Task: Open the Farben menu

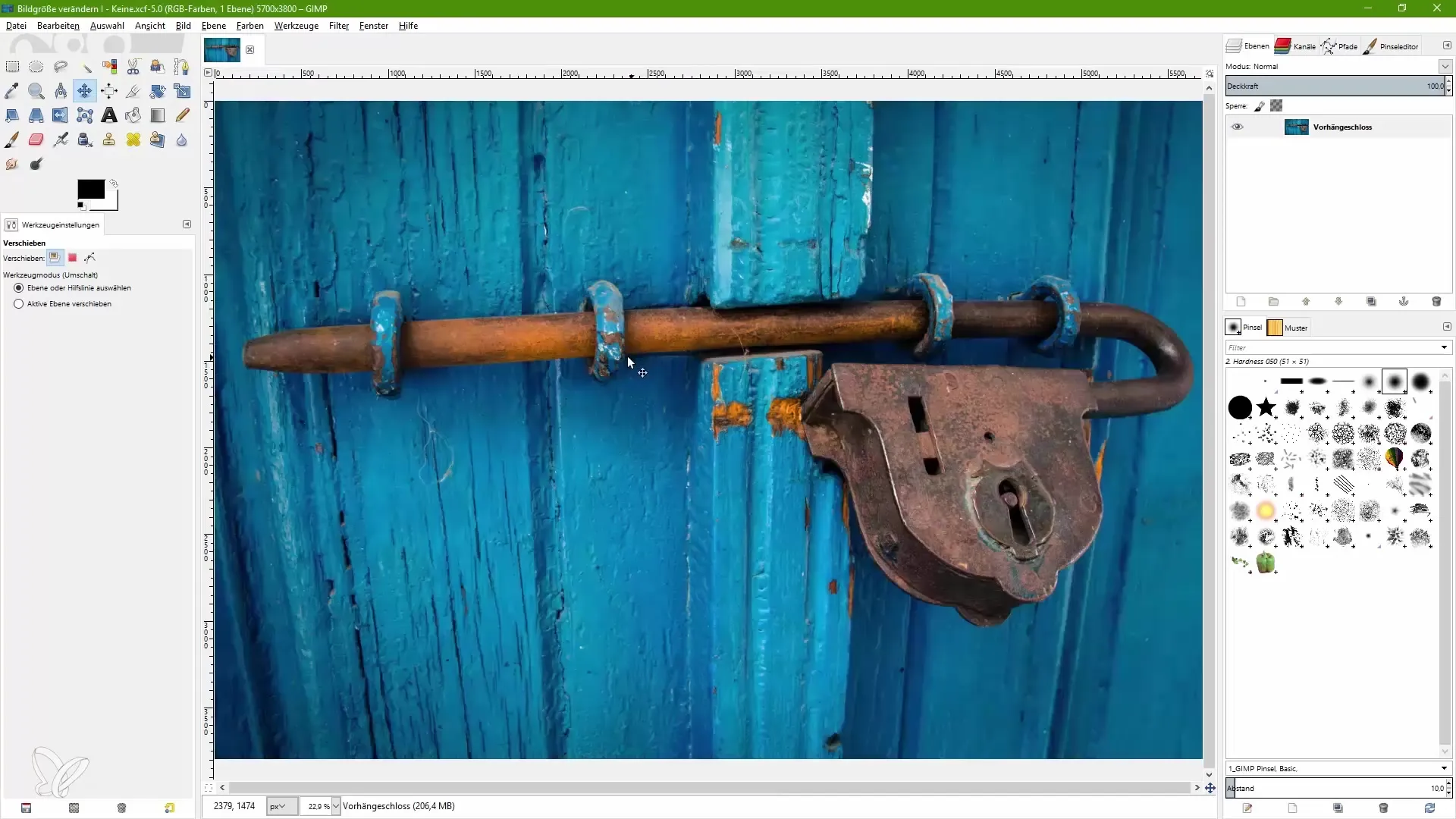Action: click(250, 26)
